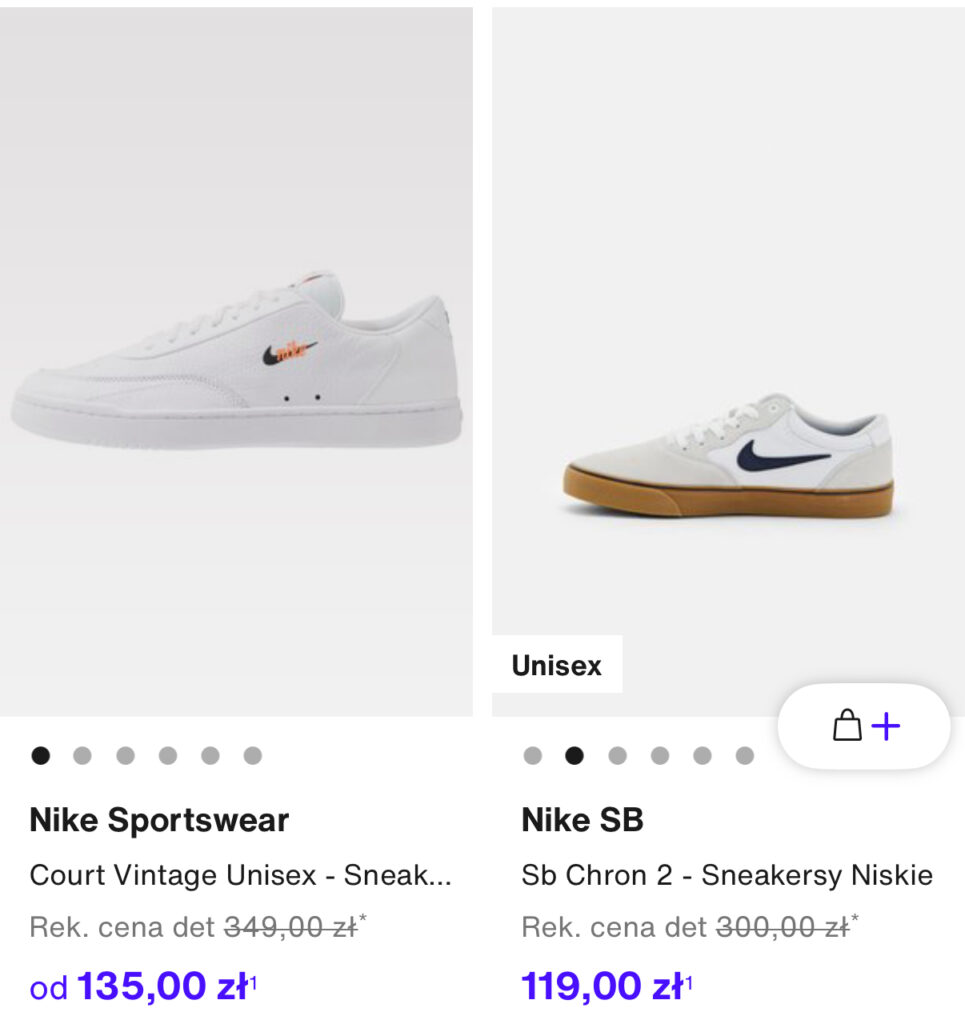Select third carousel dot under Nike SB
Image resolution: width=965 pixels, height=1024 pixels.
(618, 756)
